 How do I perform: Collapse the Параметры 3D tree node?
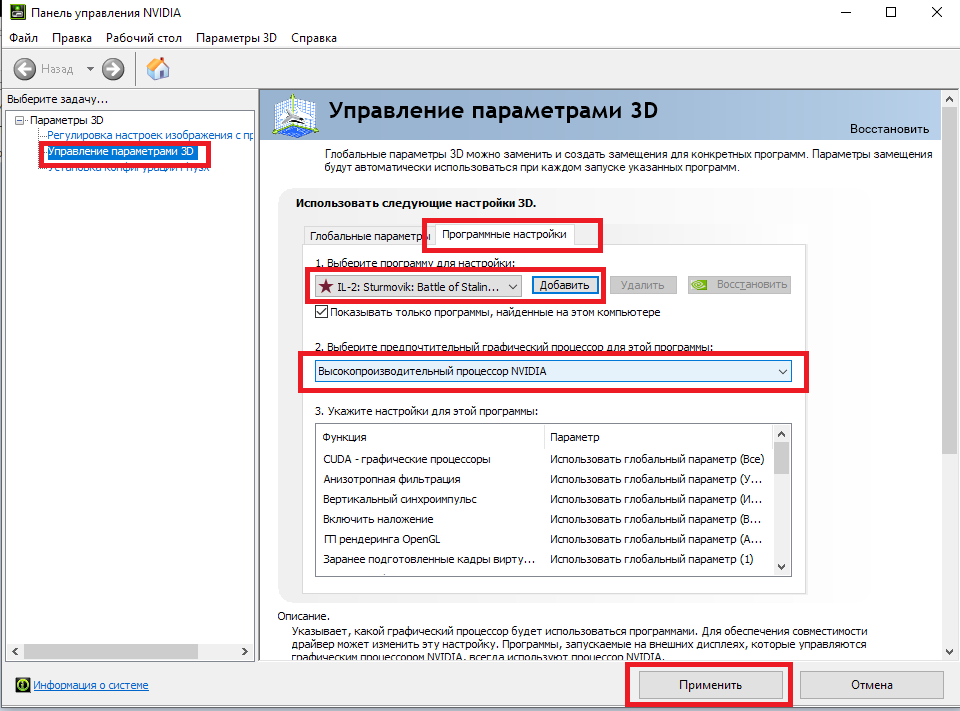pyautogui.click(x=20, y=120)
